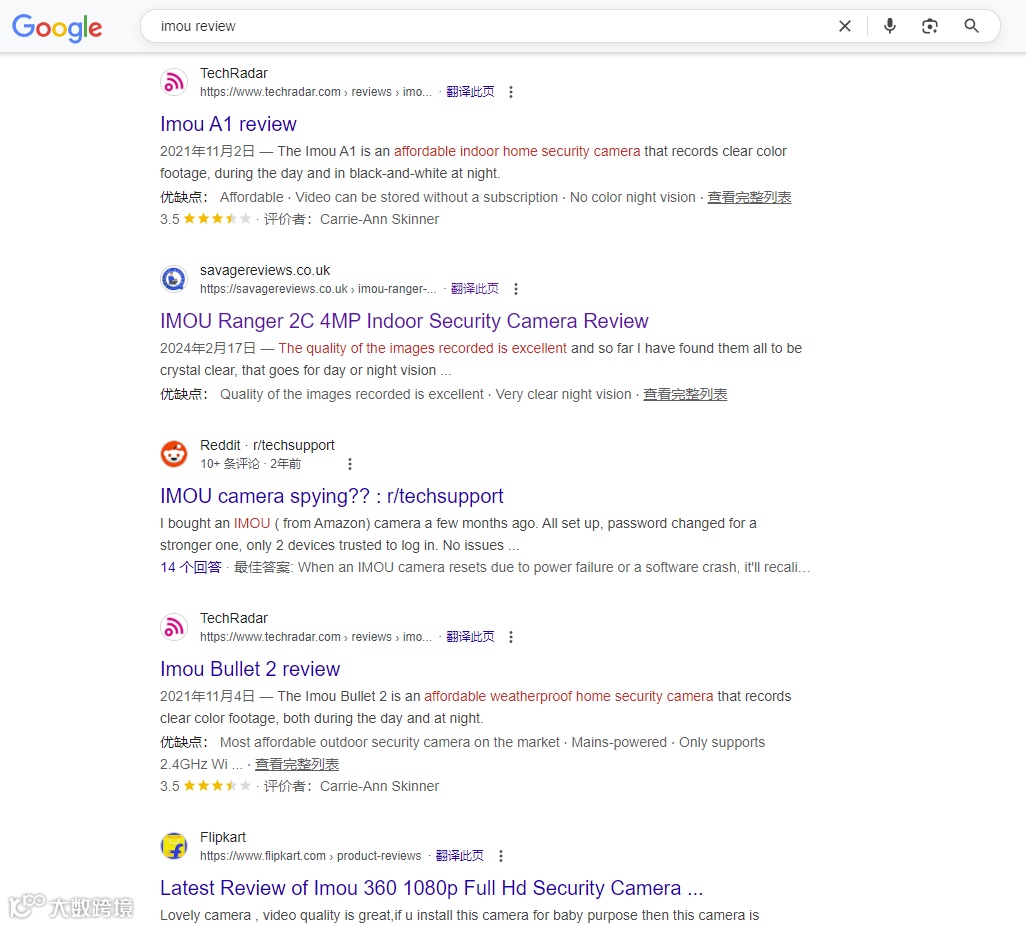Open more options dots for Reddit result
Screen dimensions: 1026x926
click(350, 464)
